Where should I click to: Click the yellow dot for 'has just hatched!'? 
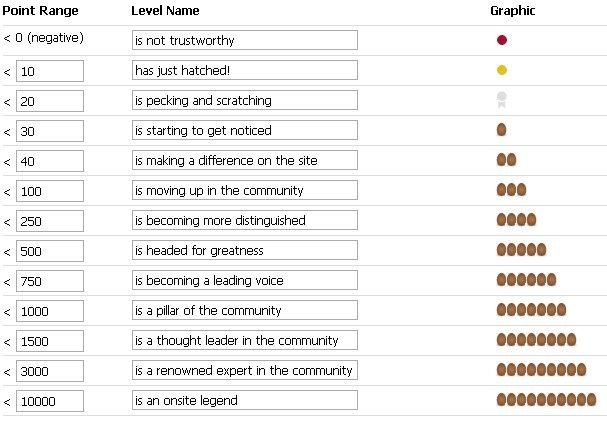click(x=502, y=70)
